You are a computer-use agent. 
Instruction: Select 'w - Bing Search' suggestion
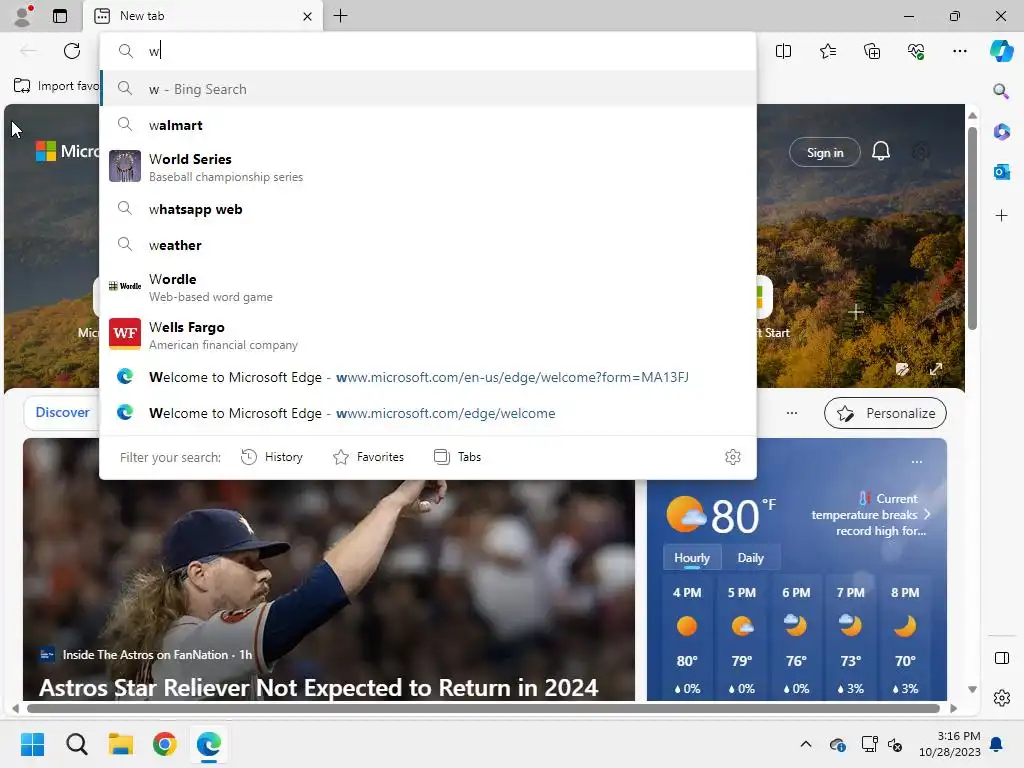point(428,89)
